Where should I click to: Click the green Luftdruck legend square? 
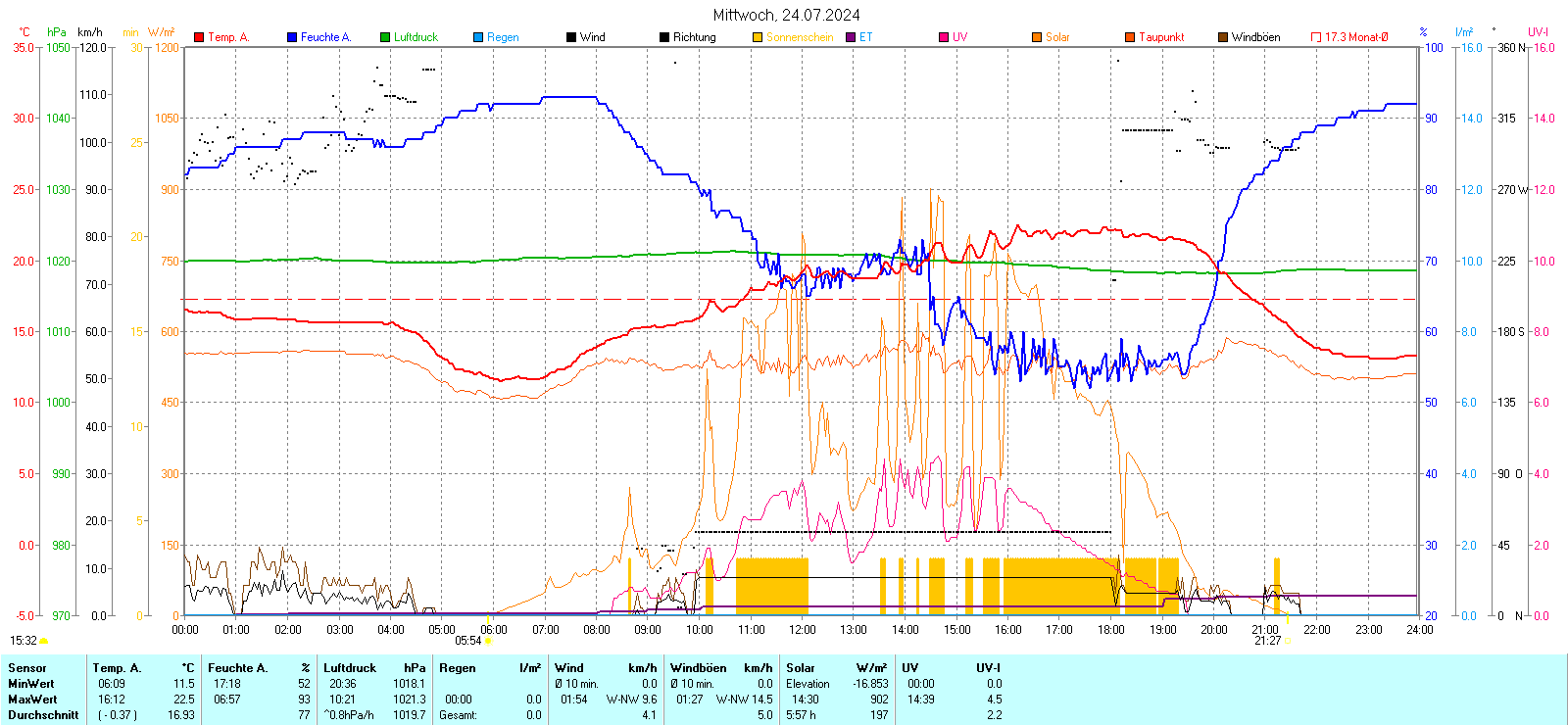coord(385,37)
